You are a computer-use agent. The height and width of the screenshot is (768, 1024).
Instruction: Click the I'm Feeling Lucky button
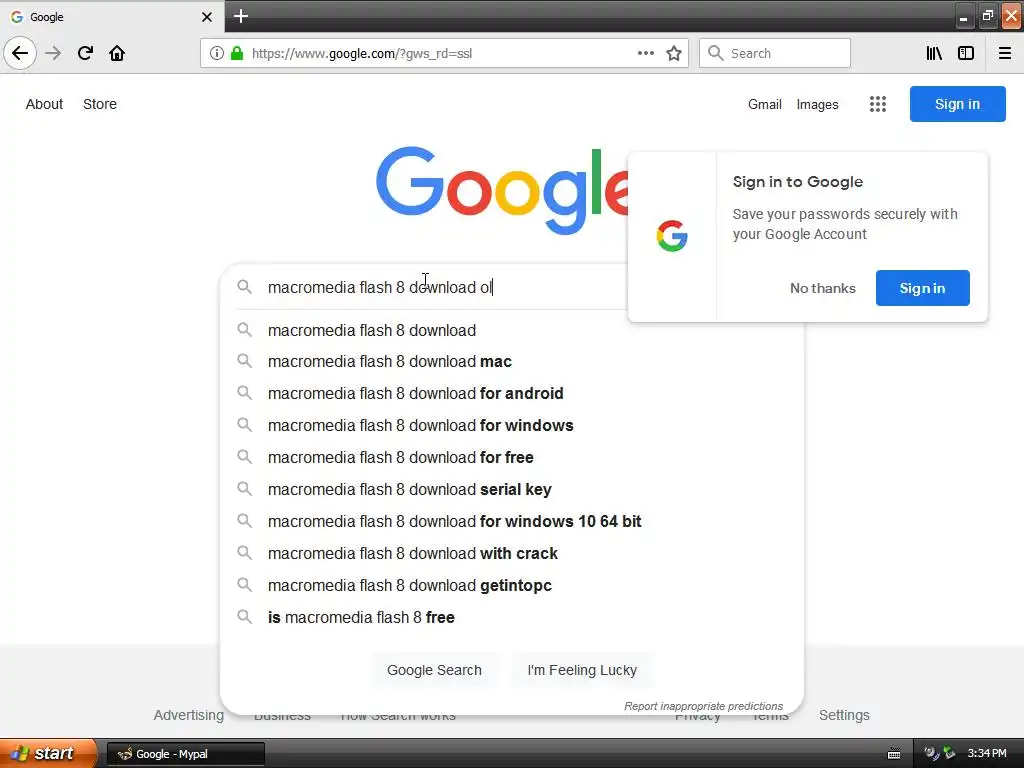point(582,670)
